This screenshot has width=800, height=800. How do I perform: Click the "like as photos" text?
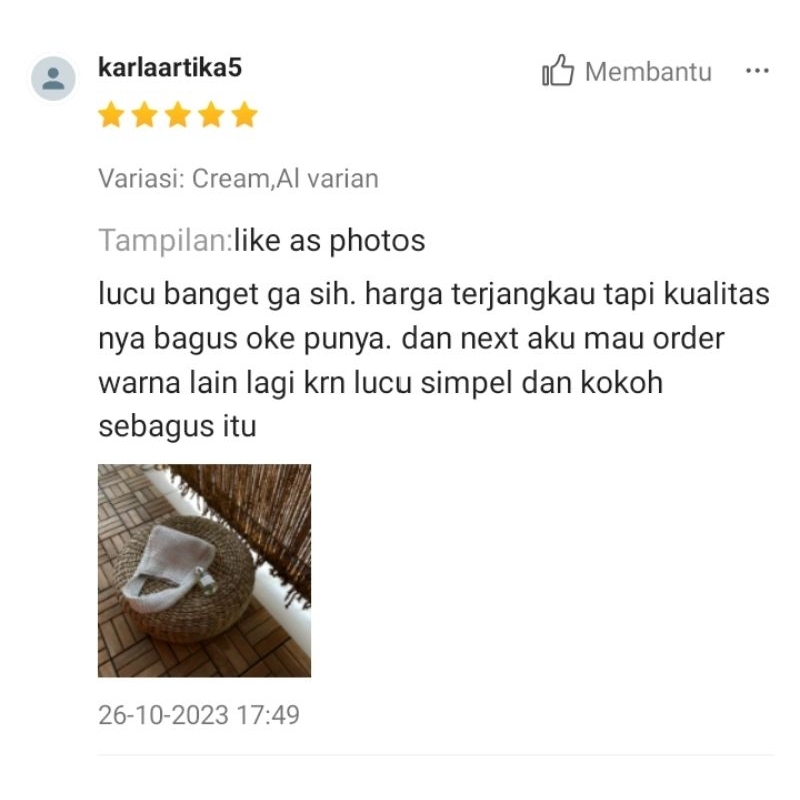coord(330,241)
